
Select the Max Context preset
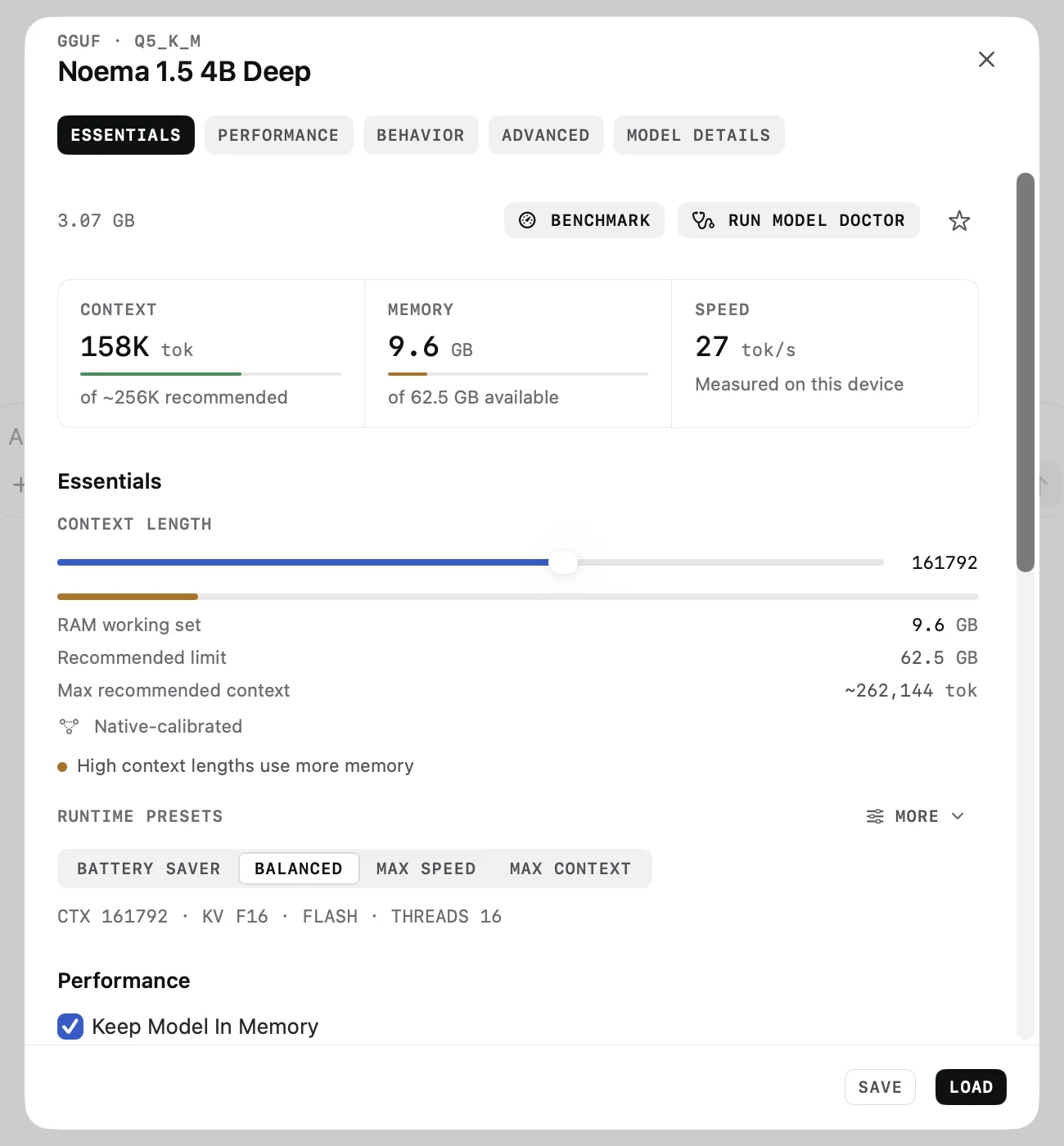pos(570,869)
